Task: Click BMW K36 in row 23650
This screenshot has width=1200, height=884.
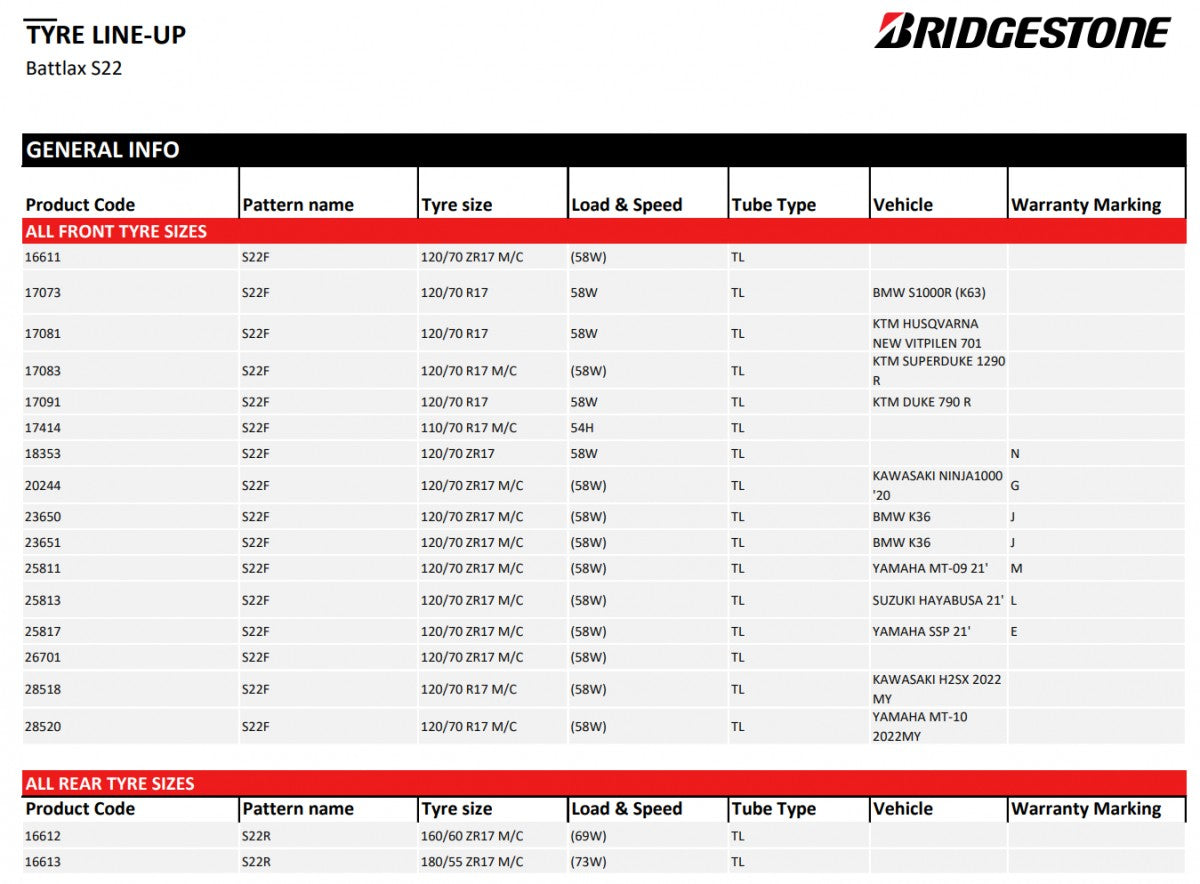Action: click(x=901, y=517)
